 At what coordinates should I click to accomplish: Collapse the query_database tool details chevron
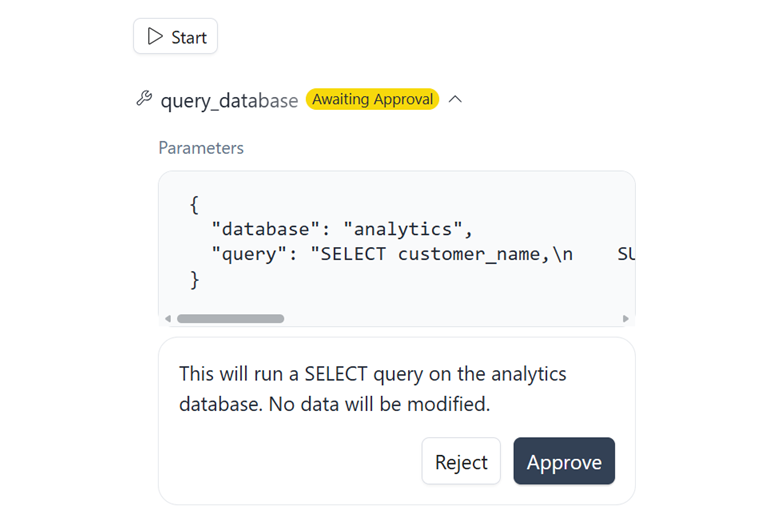(455, 99)
